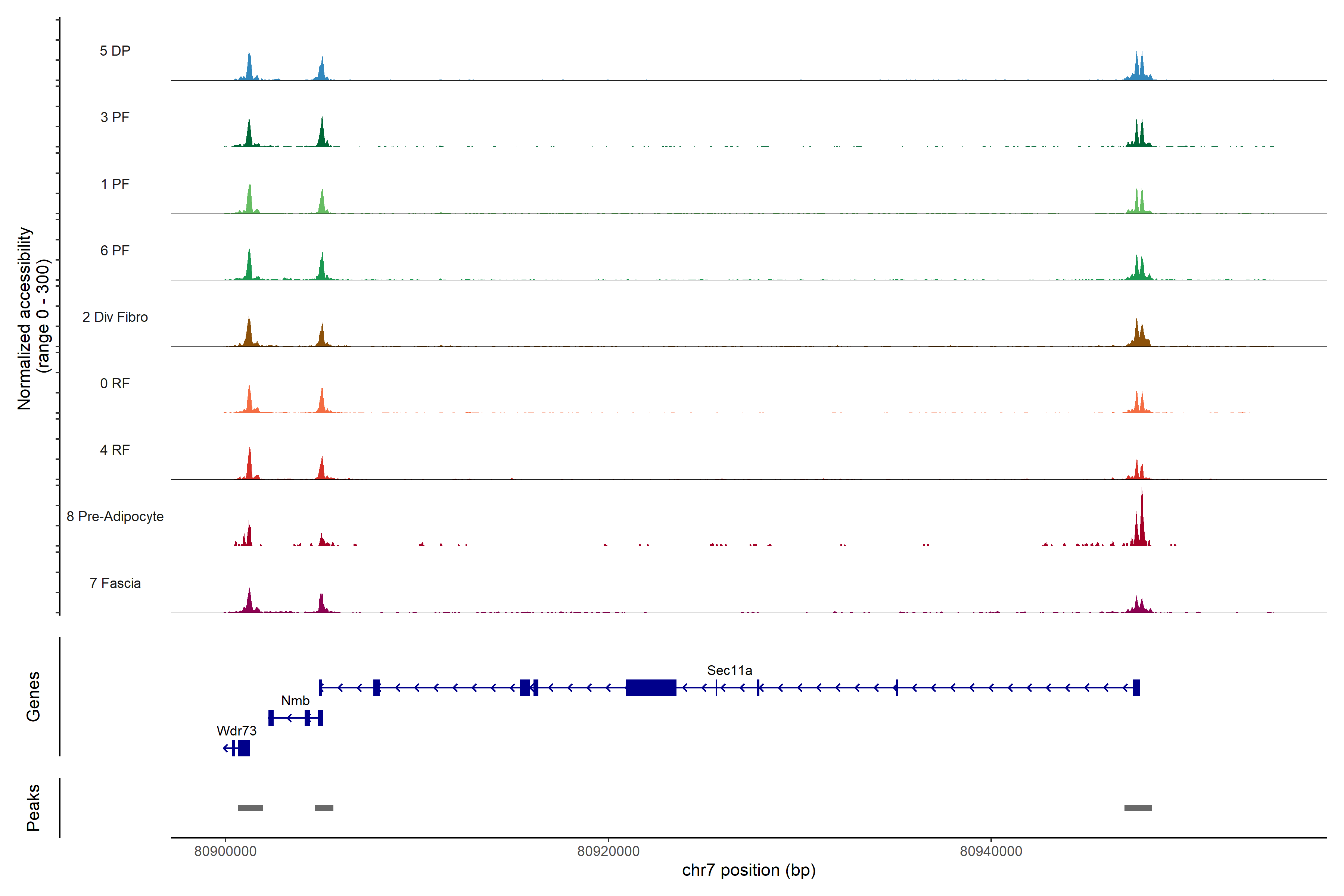The image size is (1344, 896).
Task: Select the Wdr73 gene label
Action: pos(237,731)
